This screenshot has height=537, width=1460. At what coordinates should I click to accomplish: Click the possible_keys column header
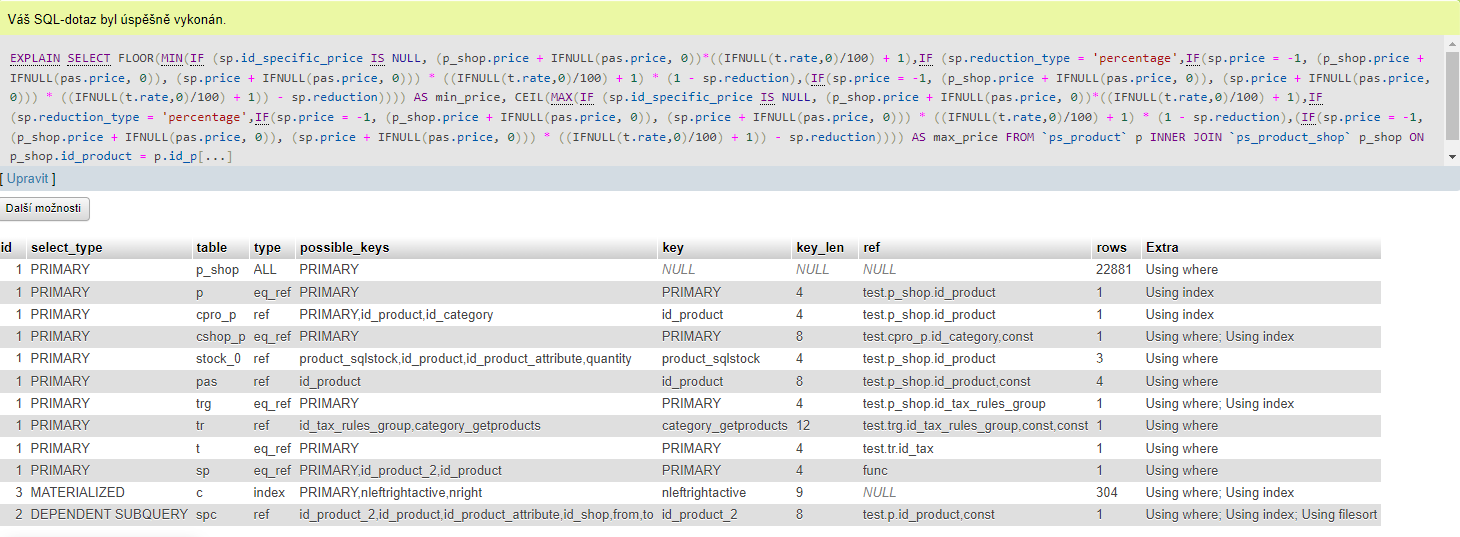pos(344,247)
